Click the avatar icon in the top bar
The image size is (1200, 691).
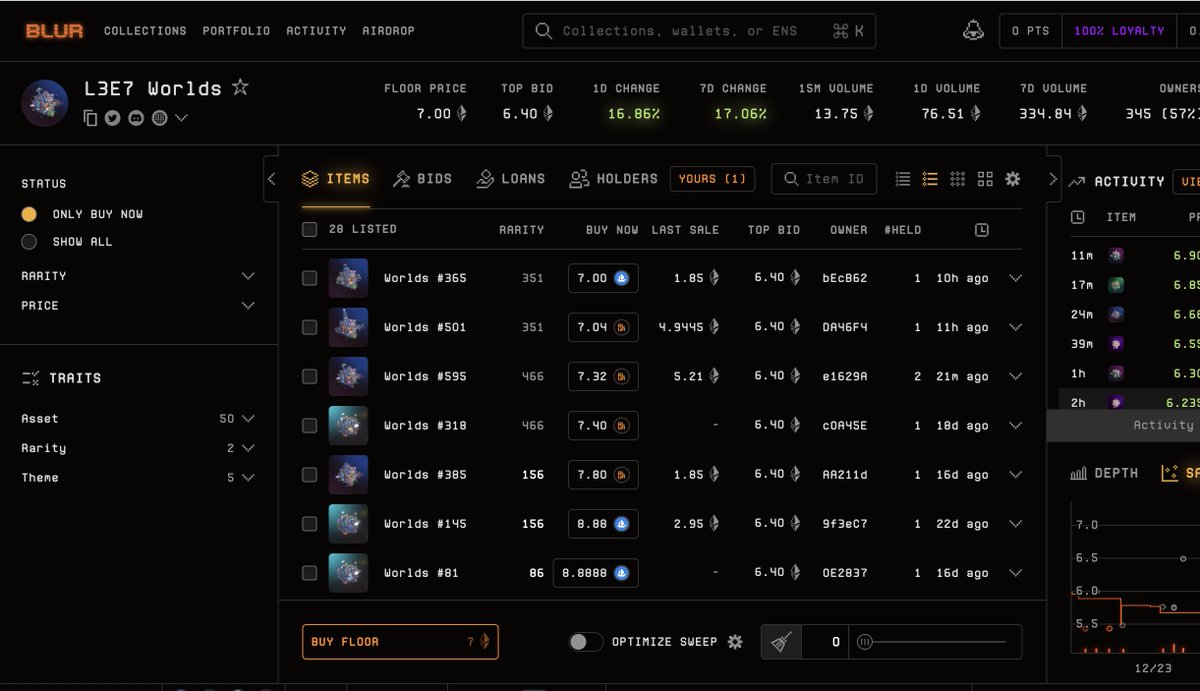click(972, 31)
